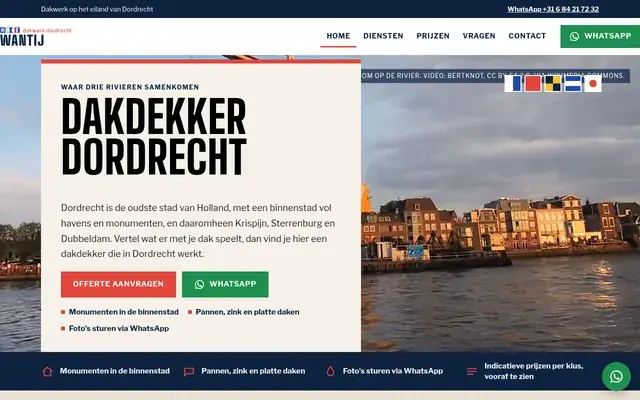
Task: Click the hero card bullet 'Foto's sturen via WhatsApp'
Action: coord(119,328)
